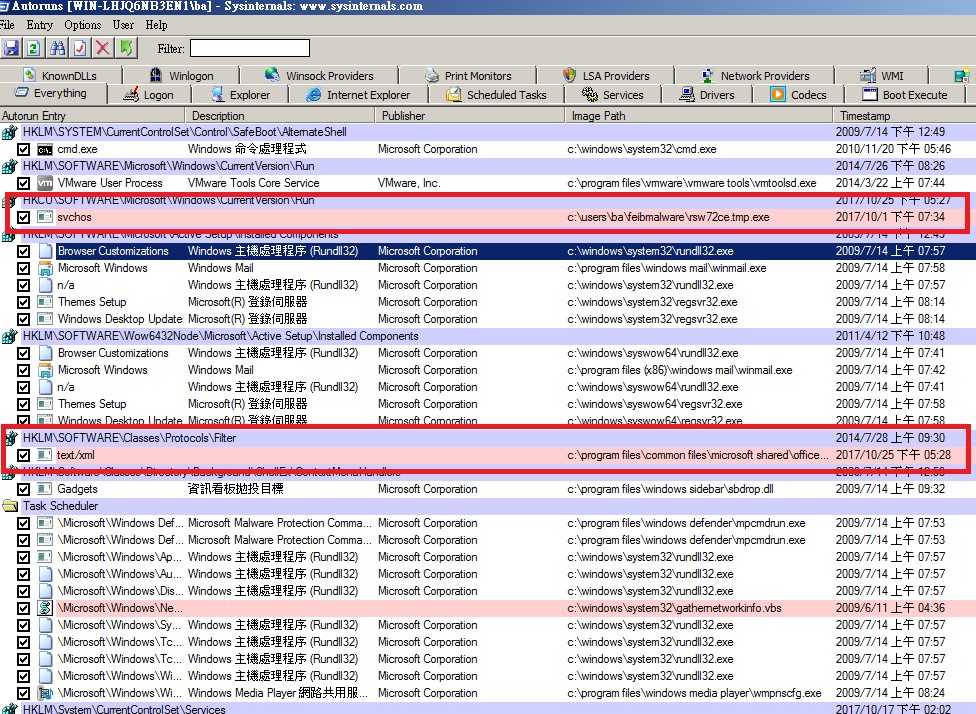
Task: Go to the Internet Explorer tab
Action: (358, 95)
